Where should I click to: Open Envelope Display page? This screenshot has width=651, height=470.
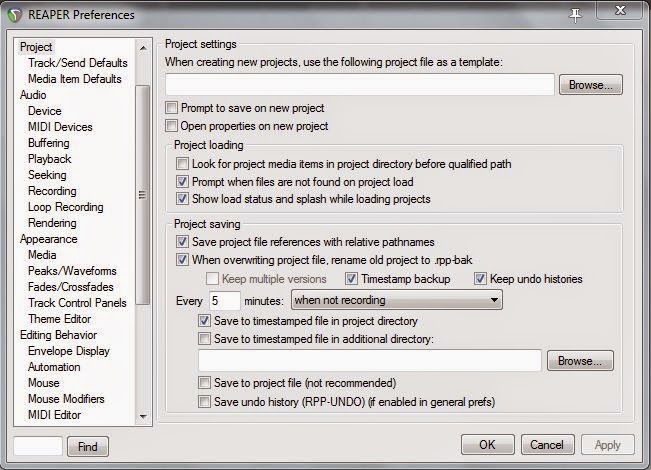69,351
